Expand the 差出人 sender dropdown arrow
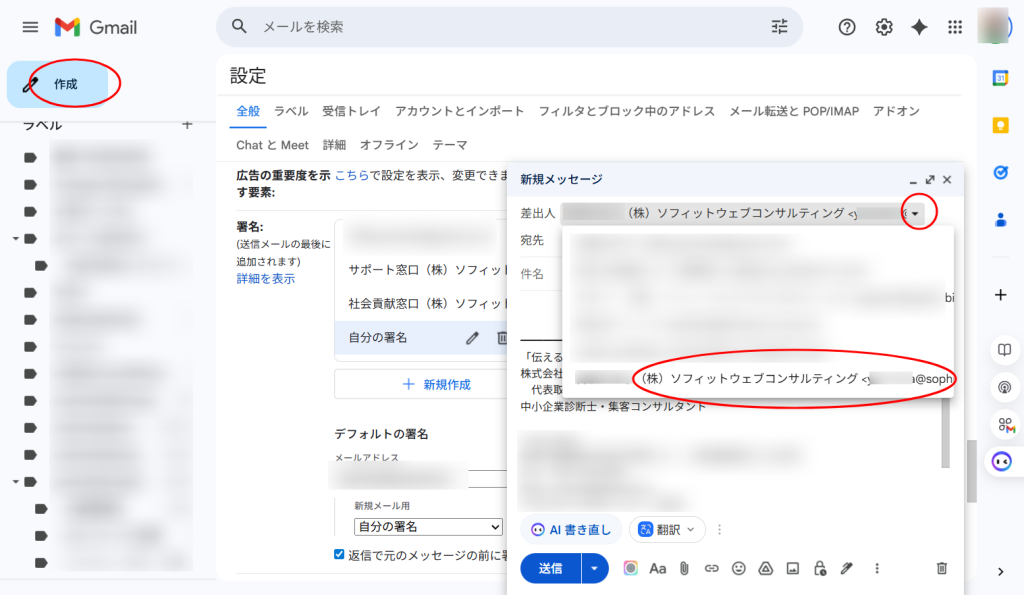This screenshot has width=1024, height=595. 915,213
